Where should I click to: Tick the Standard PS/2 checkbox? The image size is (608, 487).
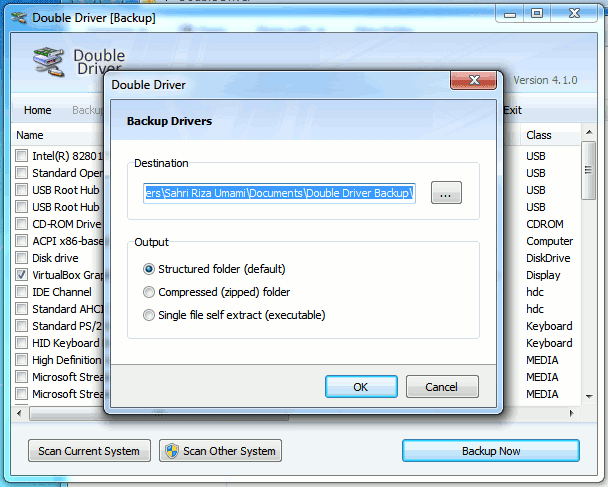pyautogui.click(x=21, y=326)
